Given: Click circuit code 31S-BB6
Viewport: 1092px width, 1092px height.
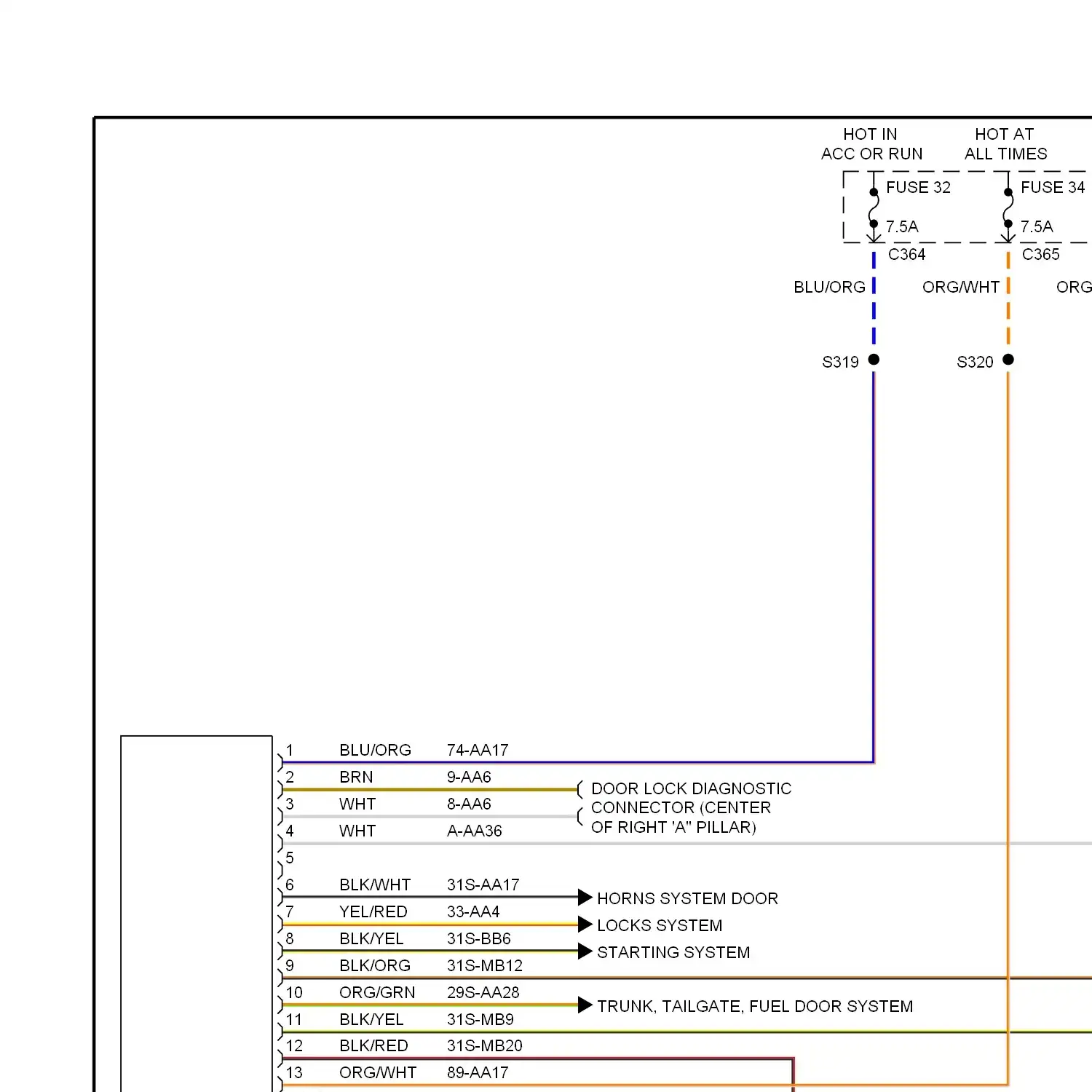Looking at the screenshot, I should [478, 938].
